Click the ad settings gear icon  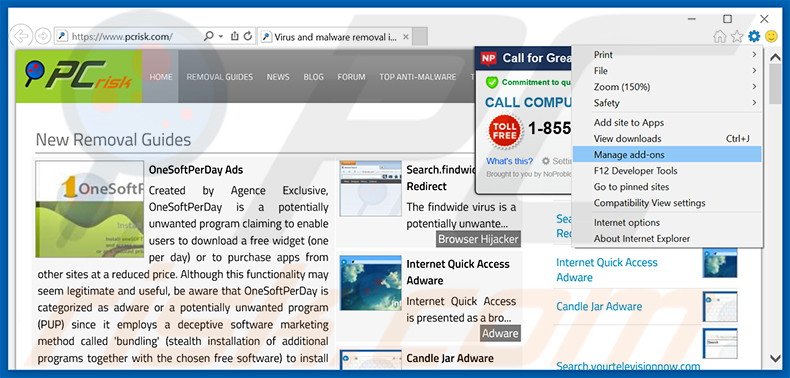(x=546, y=161)
